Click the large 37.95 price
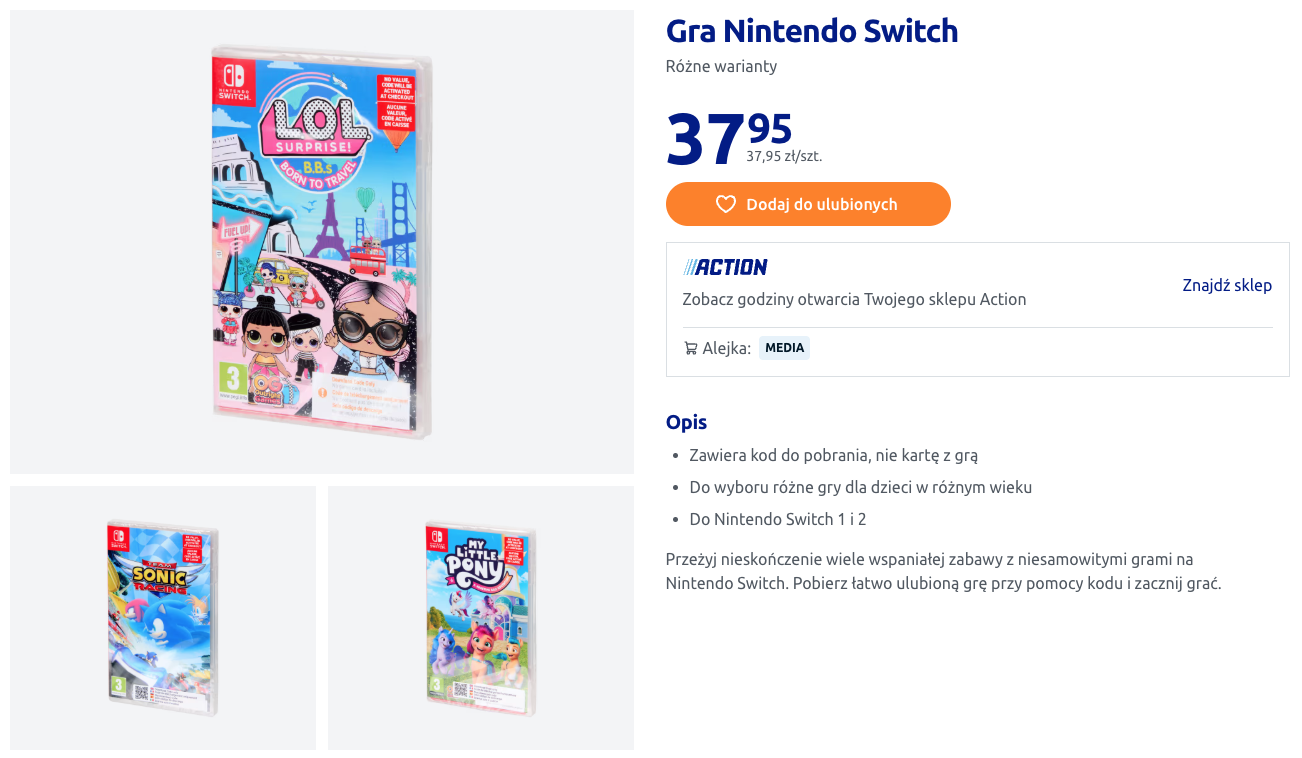 [728, 138]
